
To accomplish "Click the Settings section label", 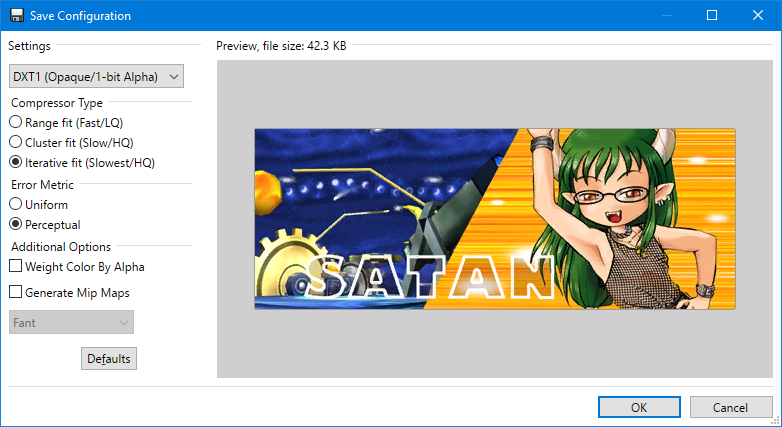I will pos(29,46).
